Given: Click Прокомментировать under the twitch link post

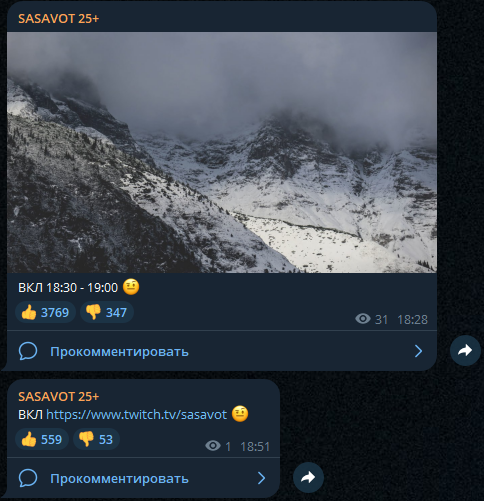Looking at the screenshot, I should pyautogui.click(x=119, y=479).
